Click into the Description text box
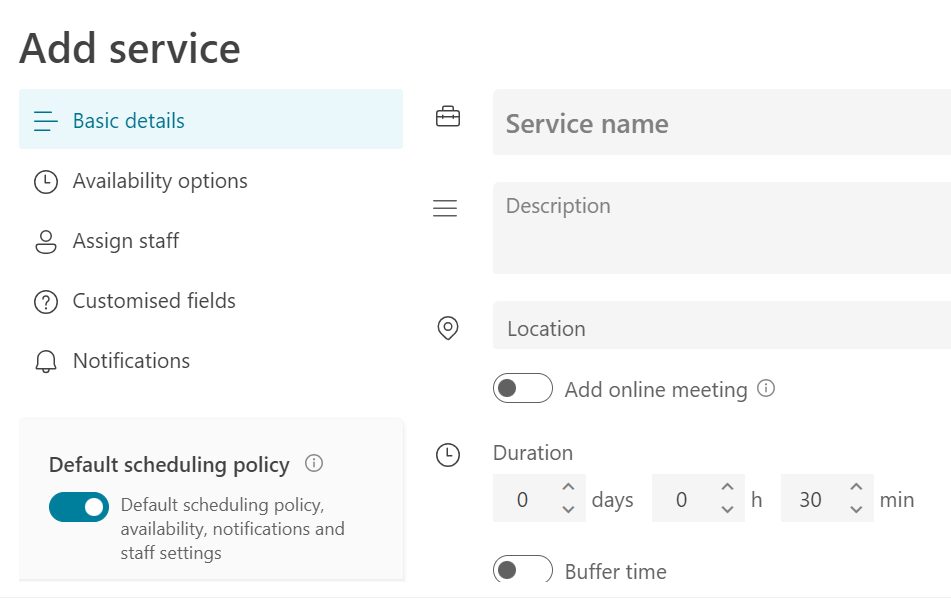The image size is (951, 601). coord(720,227)
